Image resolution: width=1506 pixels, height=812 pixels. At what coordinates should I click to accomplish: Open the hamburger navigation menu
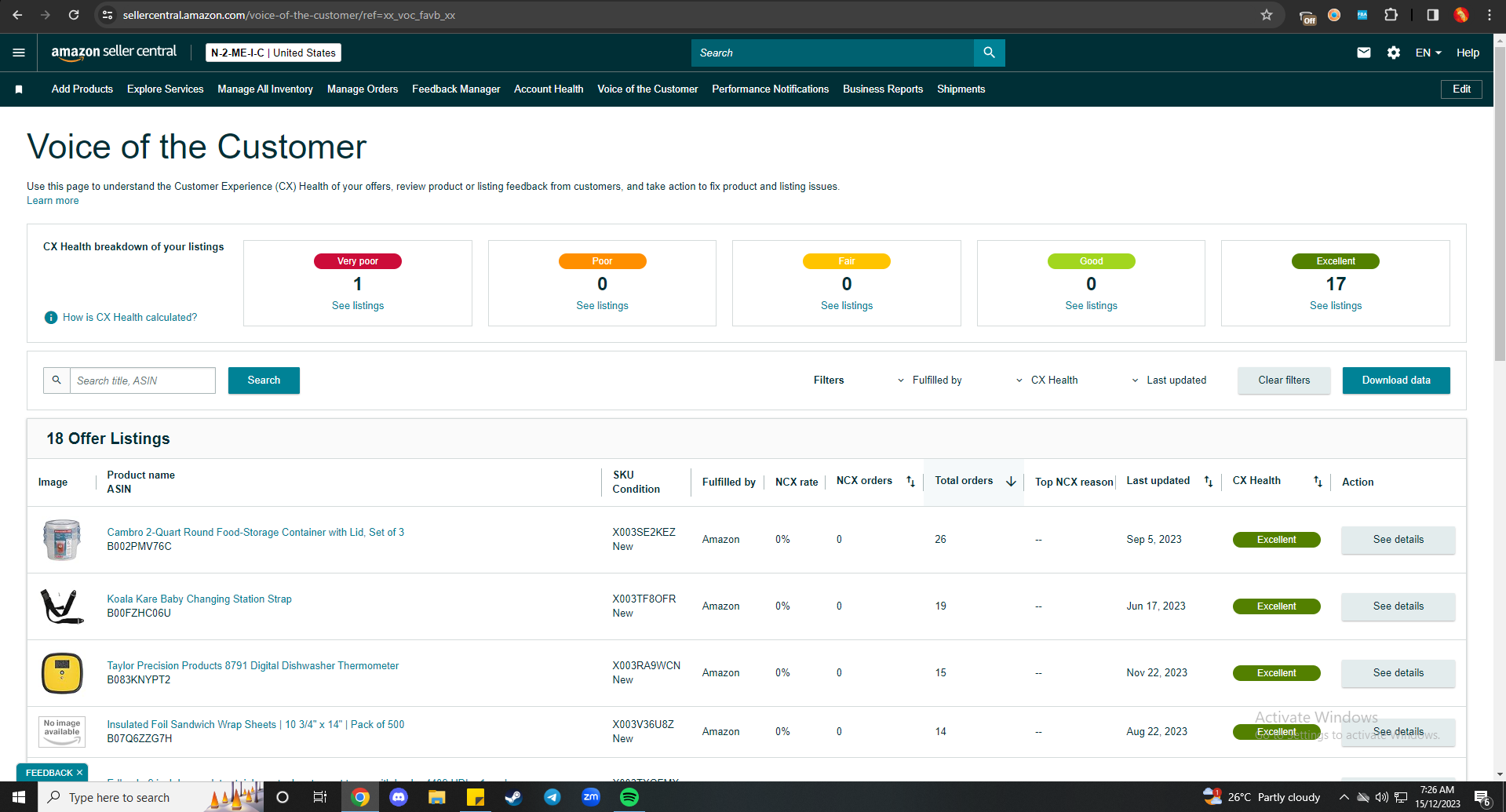point(19,53)
